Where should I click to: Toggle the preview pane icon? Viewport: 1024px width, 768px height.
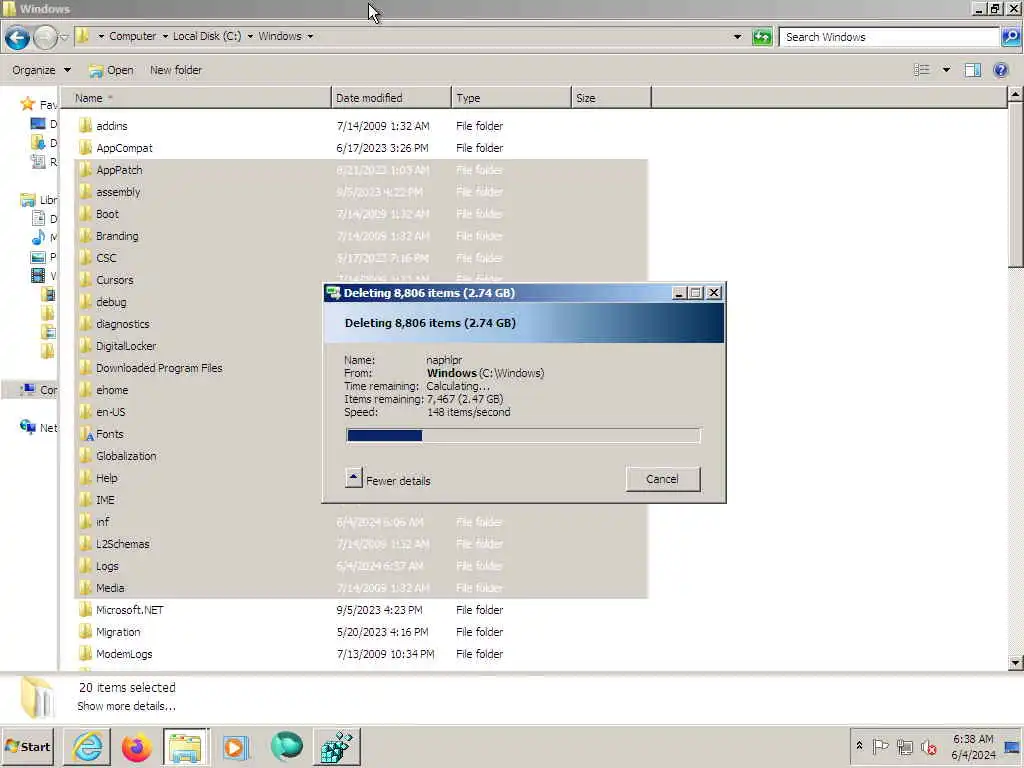tap(972, 70)
